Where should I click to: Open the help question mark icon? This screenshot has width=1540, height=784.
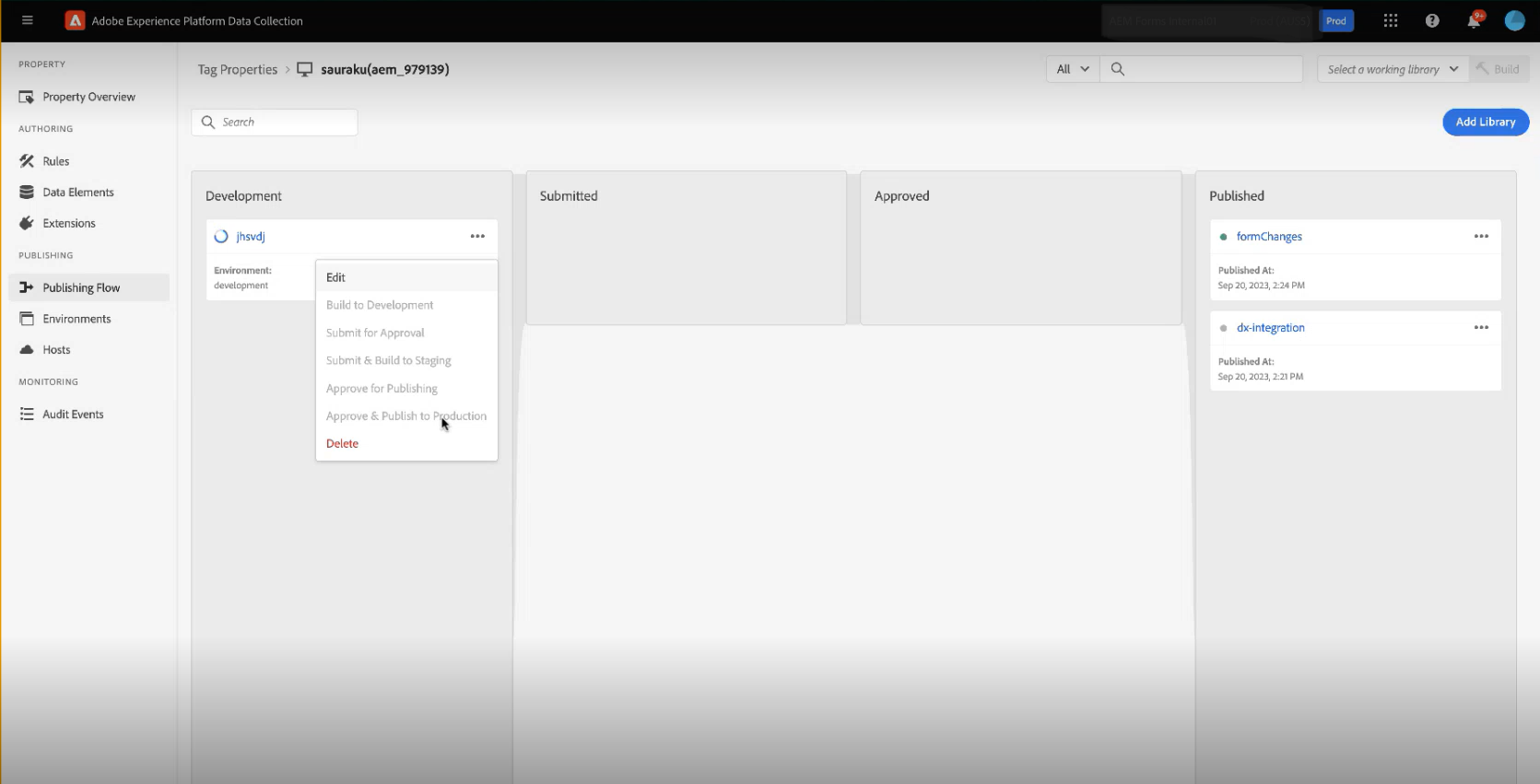(x=1432, y=20)
